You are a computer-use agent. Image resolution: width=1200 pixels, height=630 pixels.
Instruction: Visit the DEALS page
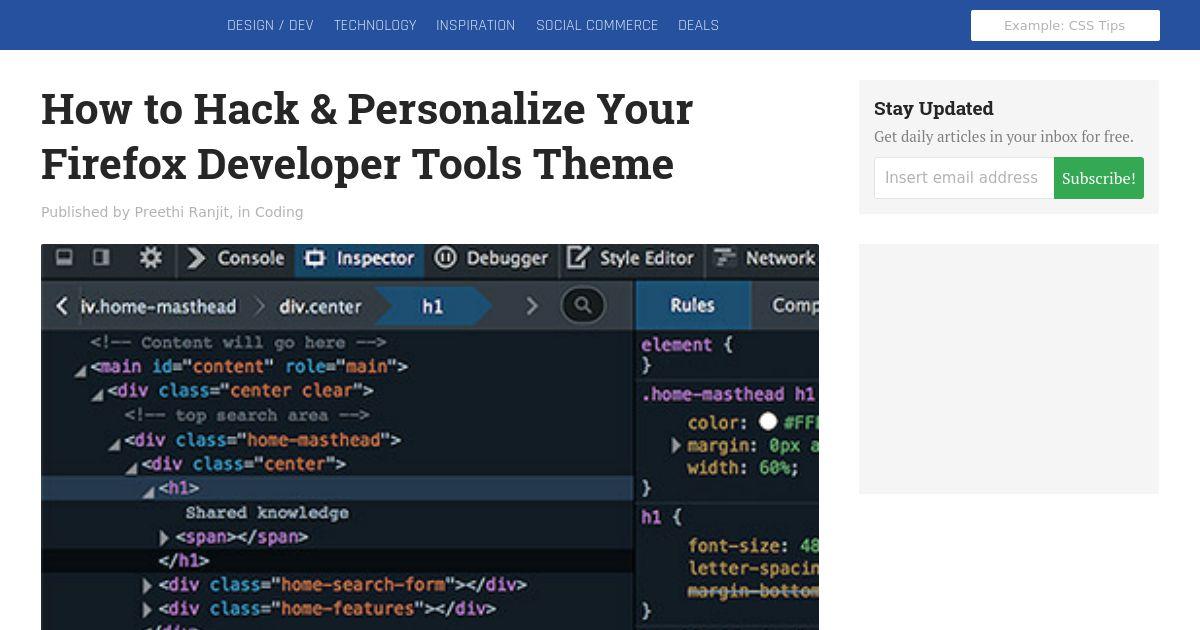(x=698, y=25)
